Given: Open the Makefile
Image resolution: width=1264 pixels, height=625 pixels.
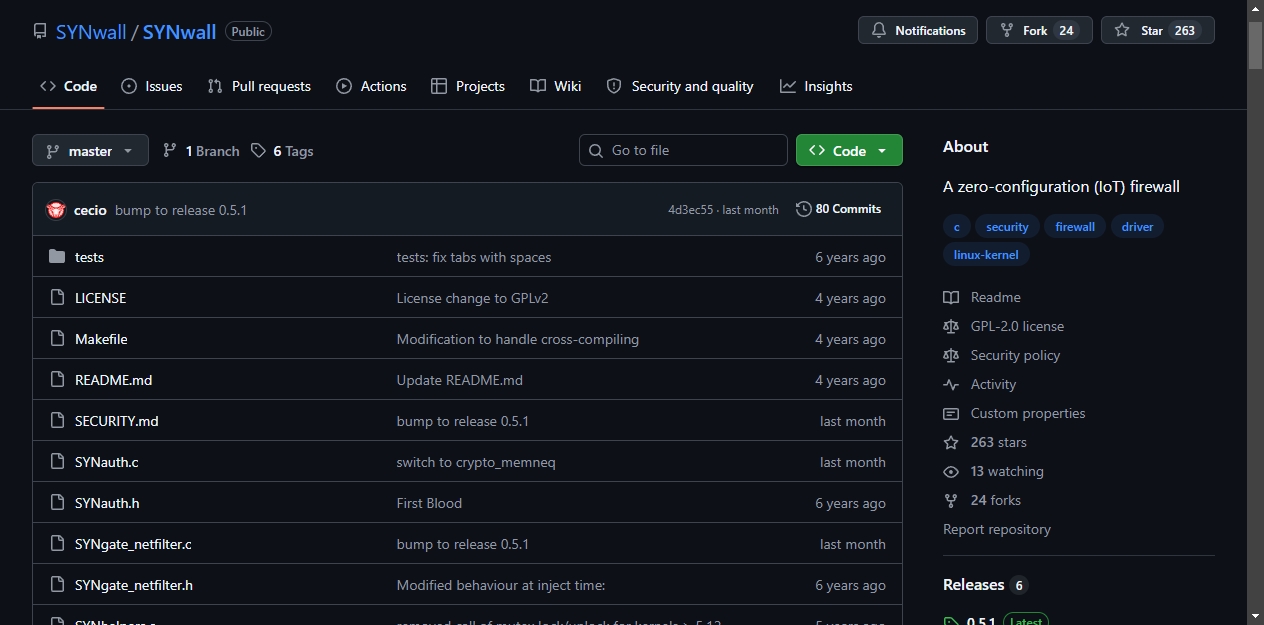Looking at the screenshot, I should [x=101, y=339].
